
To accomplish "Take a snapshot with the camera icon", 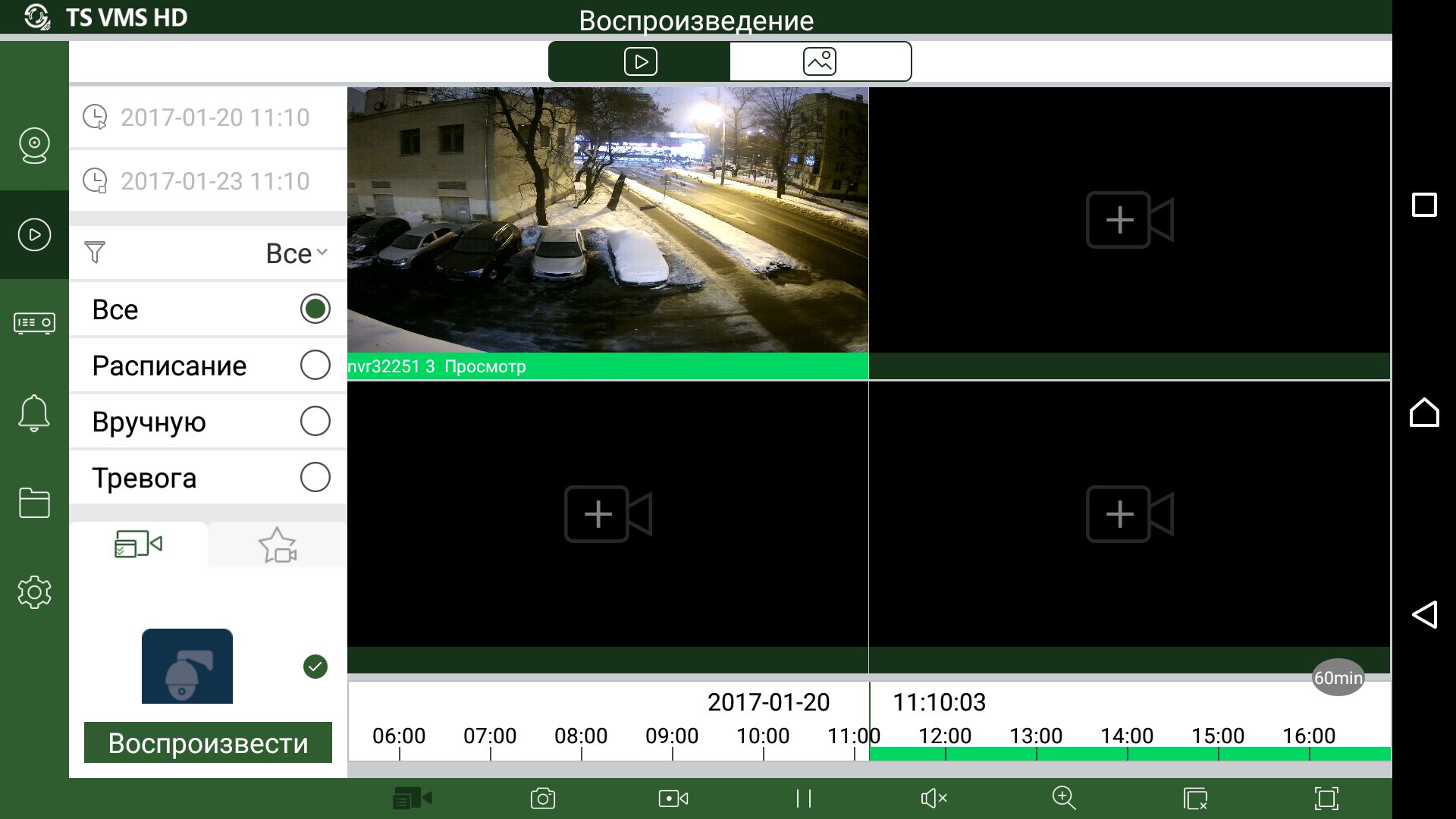I will (543, 798).
